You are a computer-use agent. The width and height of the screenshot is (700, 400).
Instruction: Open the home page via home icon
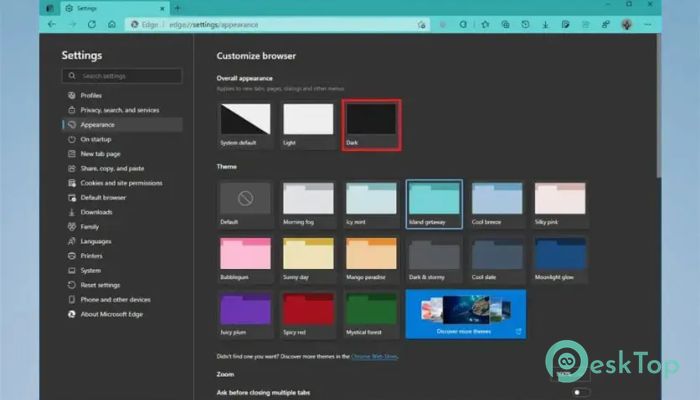(x=112, y=25)
